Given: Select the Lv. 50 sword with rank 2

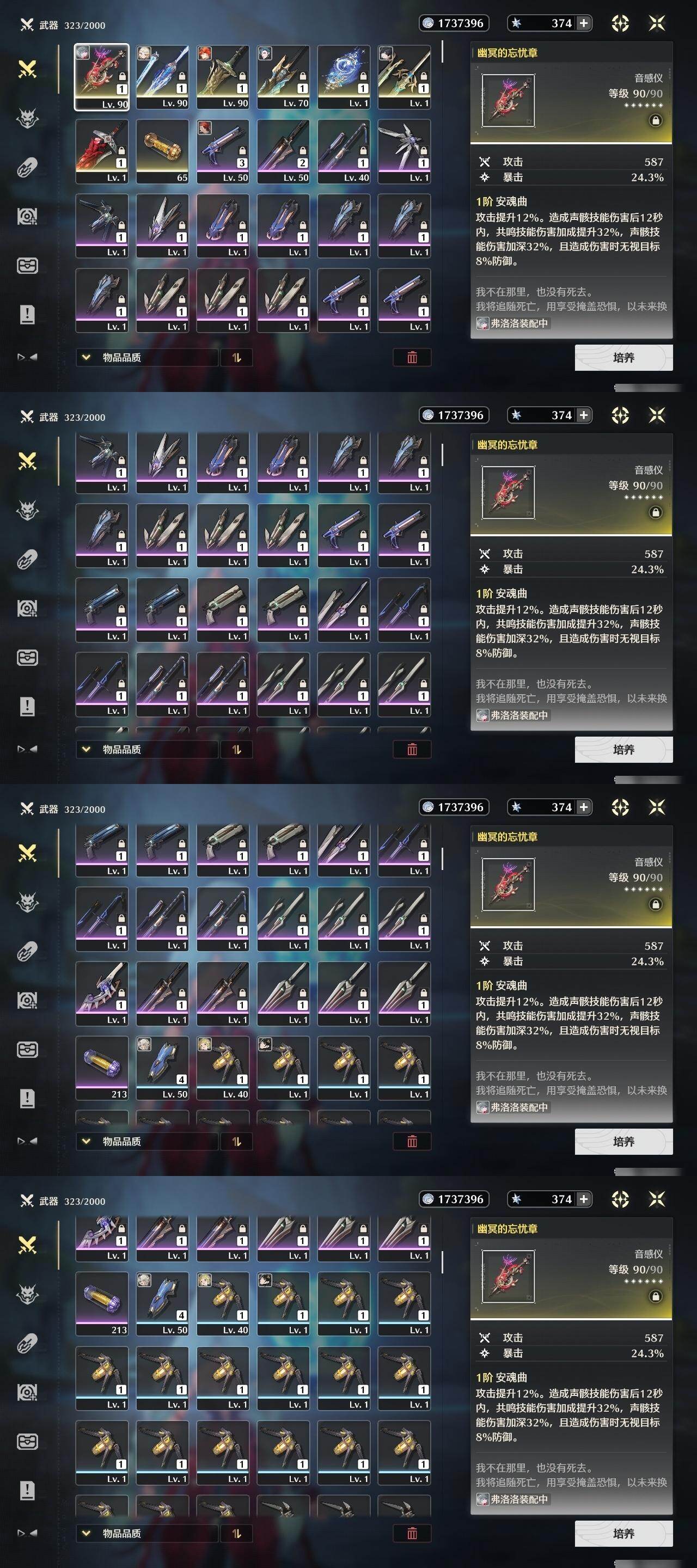Looking at the screenshot, I should (x=283, y=151).
